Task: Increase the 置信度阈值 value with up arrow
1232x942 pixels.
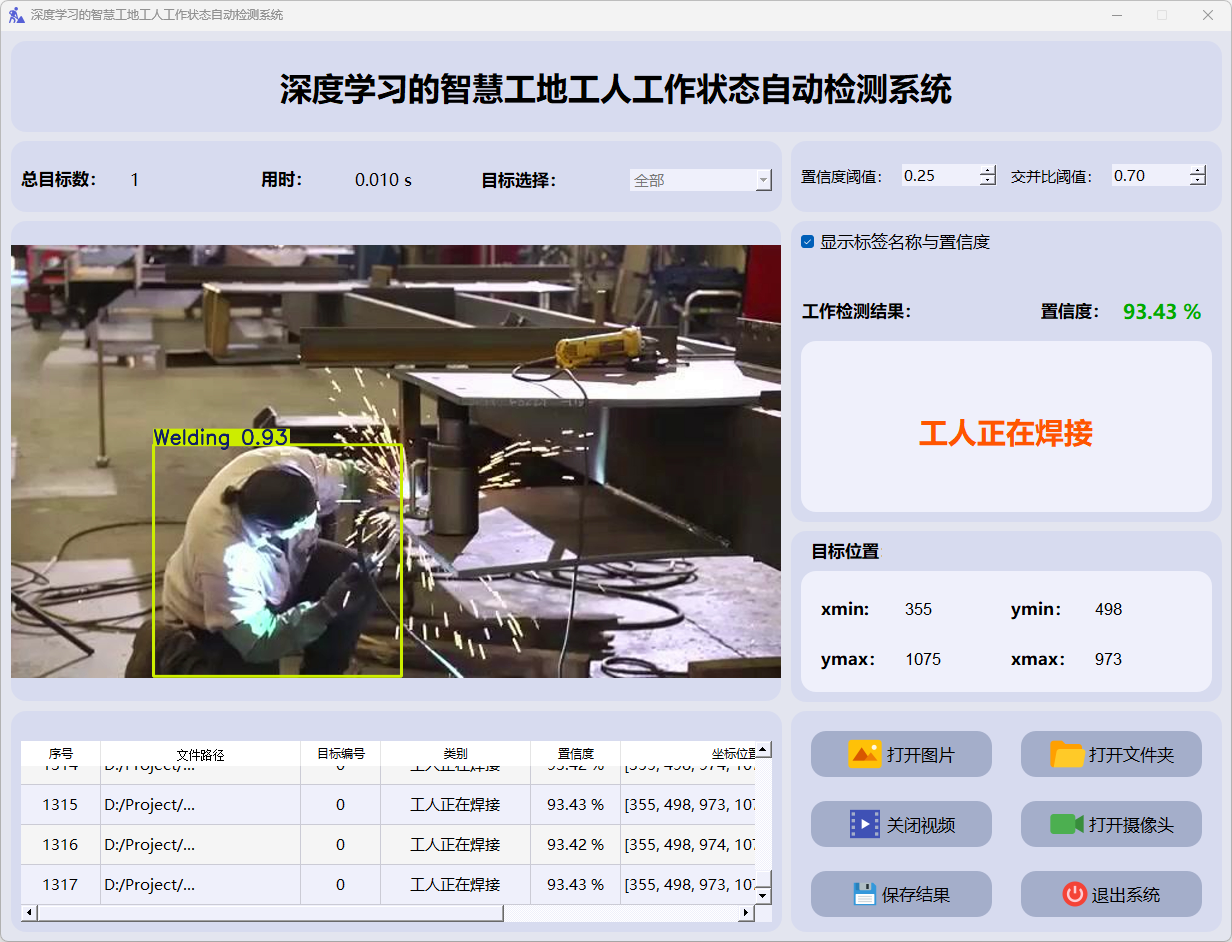Action: click(988, 170)
